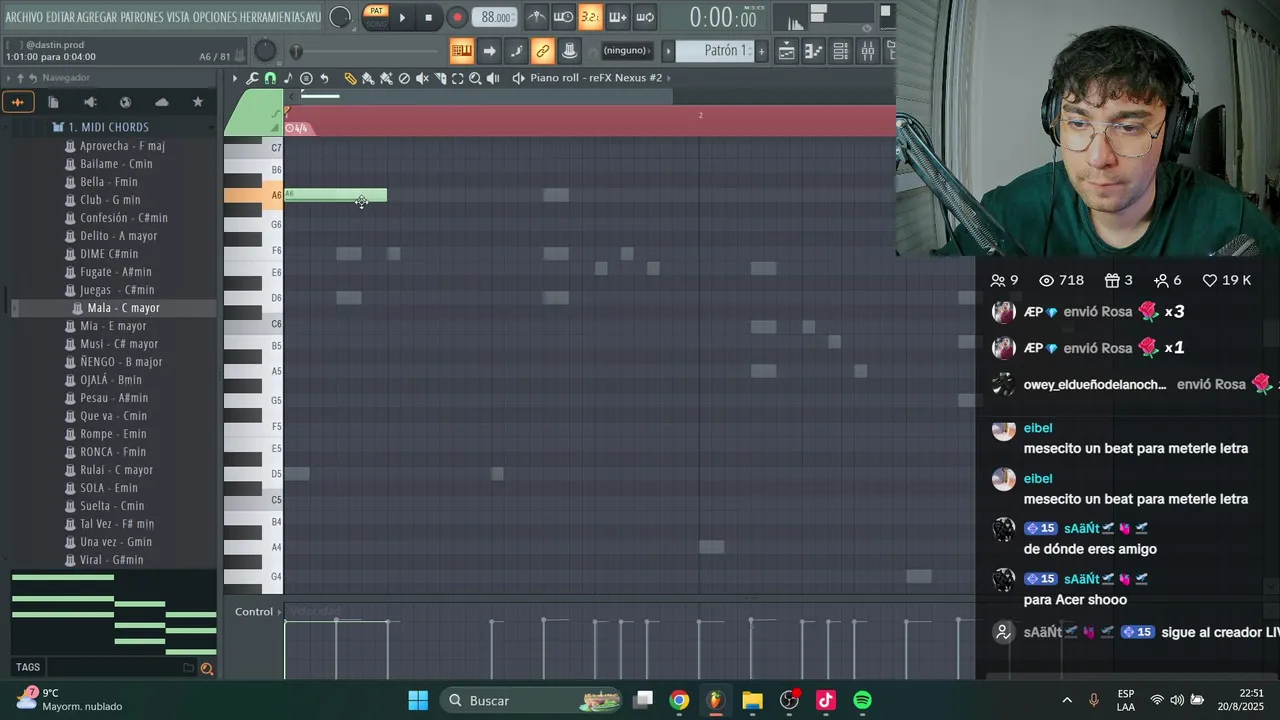
Task: Toggle loop recording icon
Action: click(x=645, y=17)
